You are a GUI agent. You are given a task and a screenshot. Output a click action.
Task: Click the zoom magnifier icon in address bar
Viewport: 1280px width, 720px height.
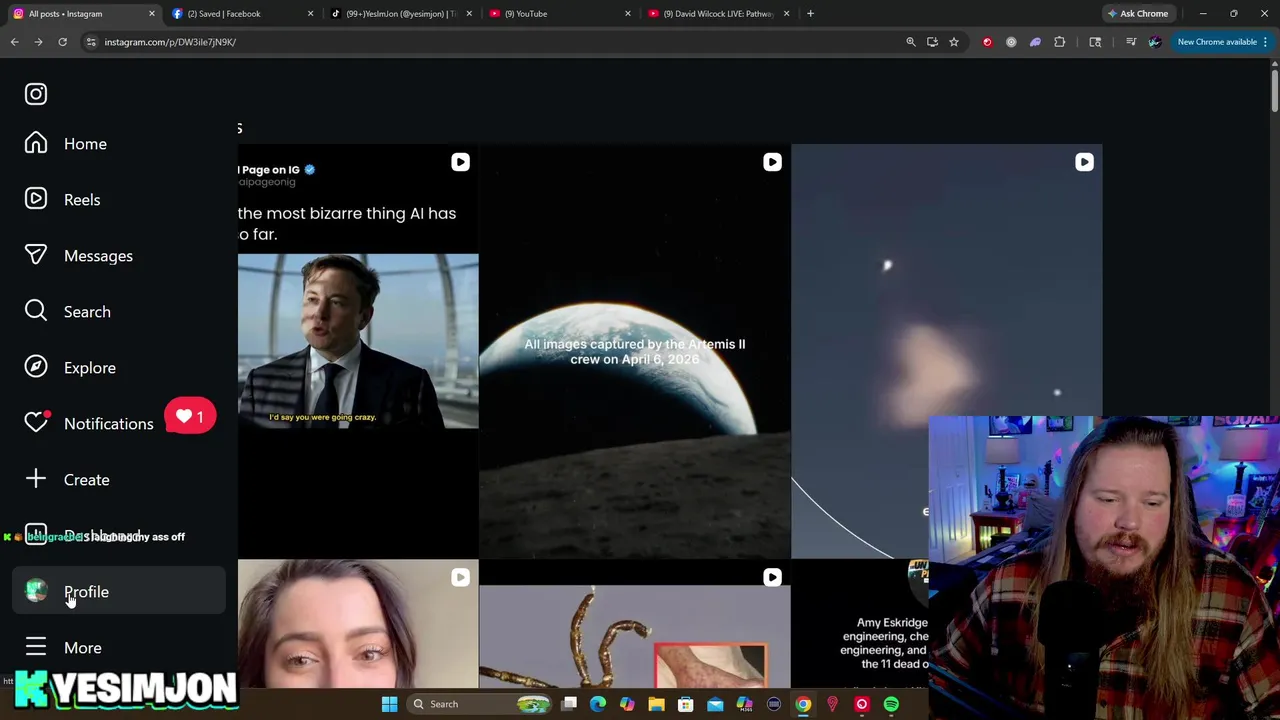[x=910, y=42]
